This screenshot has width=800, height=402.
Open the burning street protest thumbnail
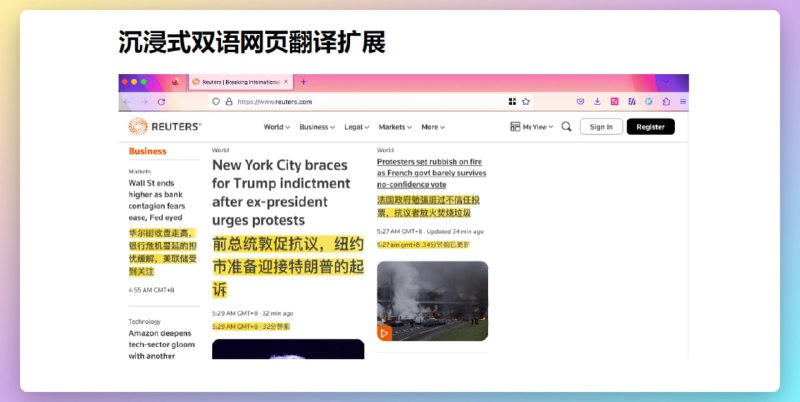pyautogui.click(x=433, y=301)
